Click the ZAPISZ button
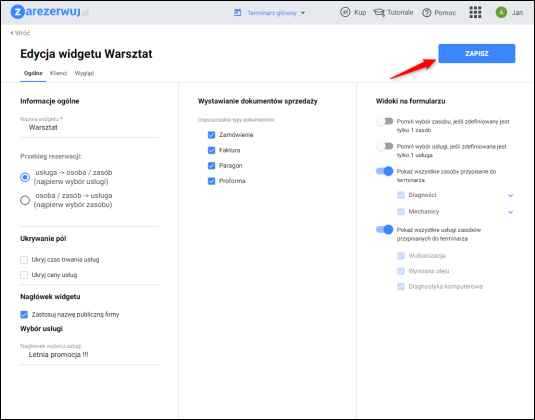Screen dimensions: 535x420 477,54
